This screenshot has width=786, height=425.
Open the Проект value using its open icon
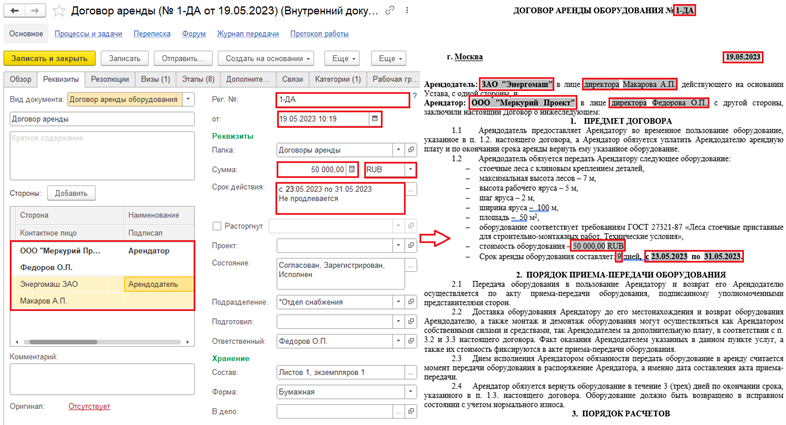411,246
